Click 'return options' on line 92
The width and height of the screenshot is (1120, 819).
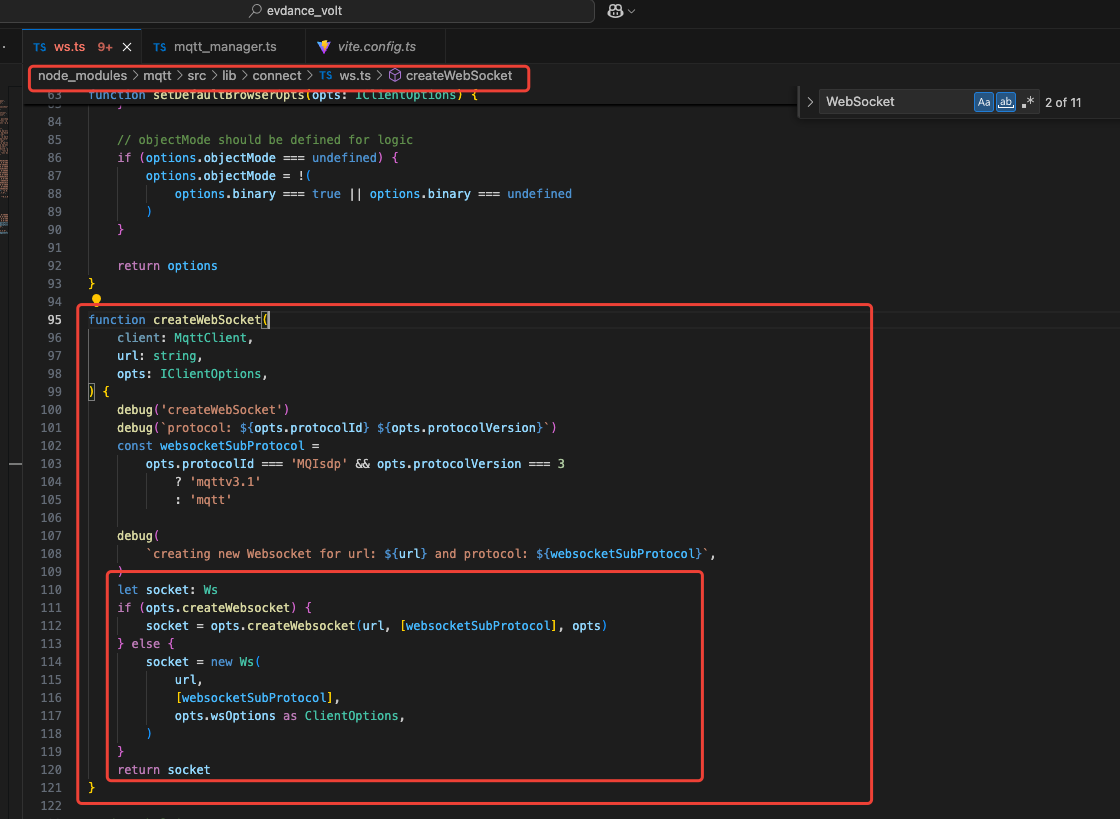coord(167,266)
